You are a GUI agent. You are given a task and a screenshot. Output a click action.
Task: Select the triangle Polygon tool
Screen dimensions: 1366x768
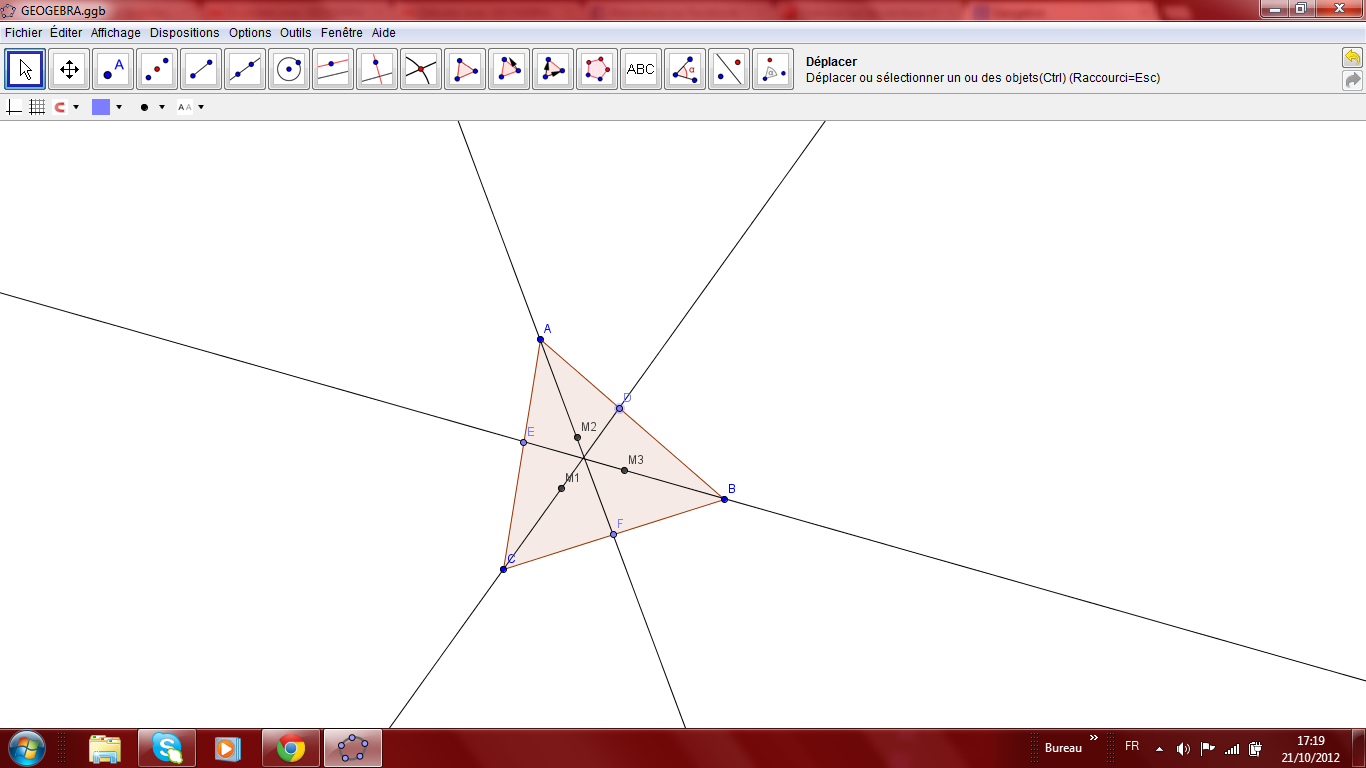[x=466, y=69]
